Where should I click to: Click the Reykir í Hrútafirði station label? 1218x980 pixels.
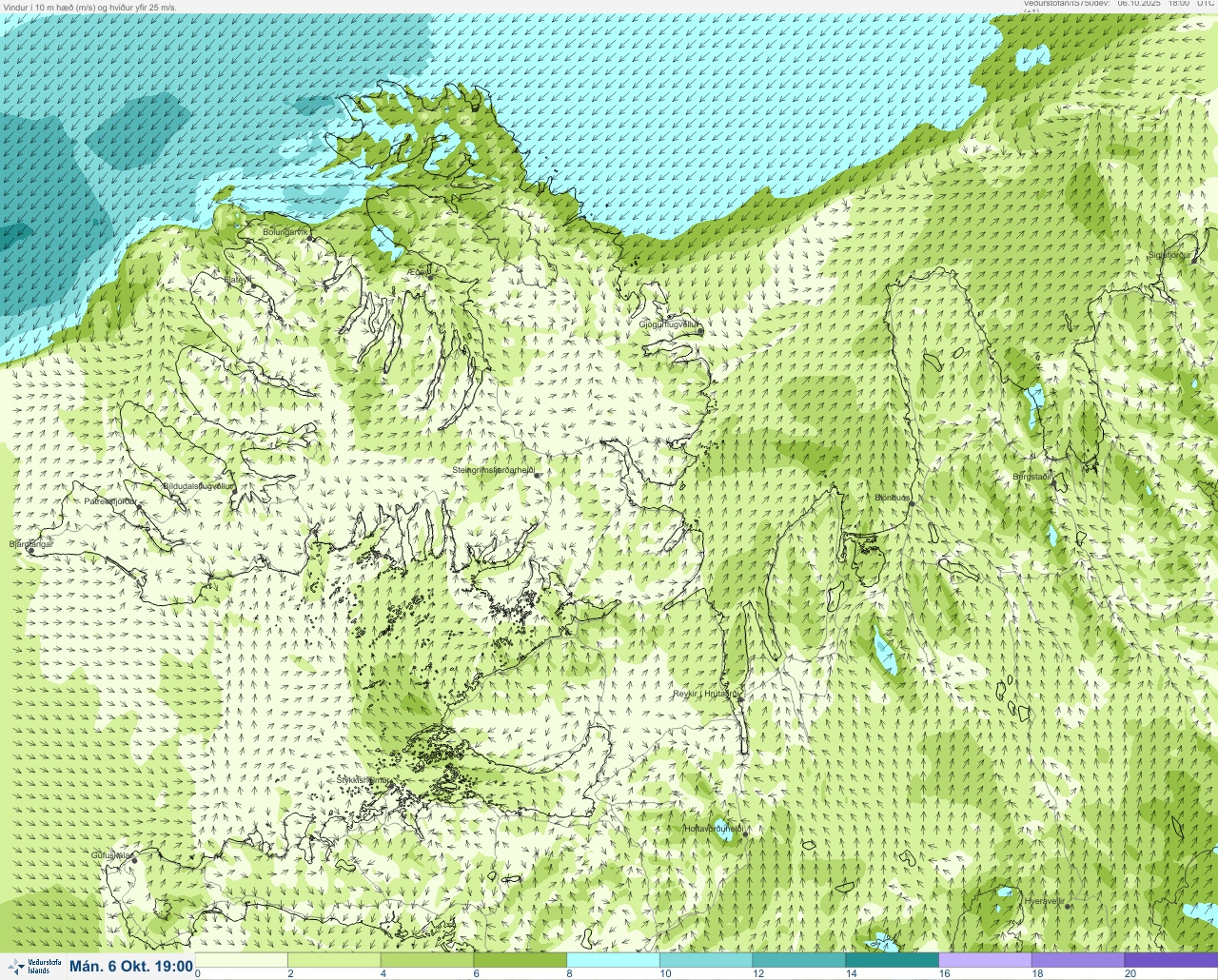(706, 694)
